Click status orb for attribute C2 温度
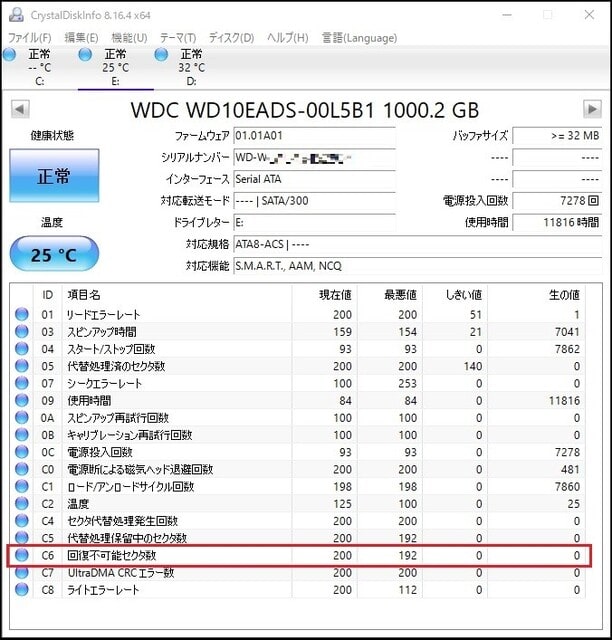612x640 pixels. click(x=22, y=504)
